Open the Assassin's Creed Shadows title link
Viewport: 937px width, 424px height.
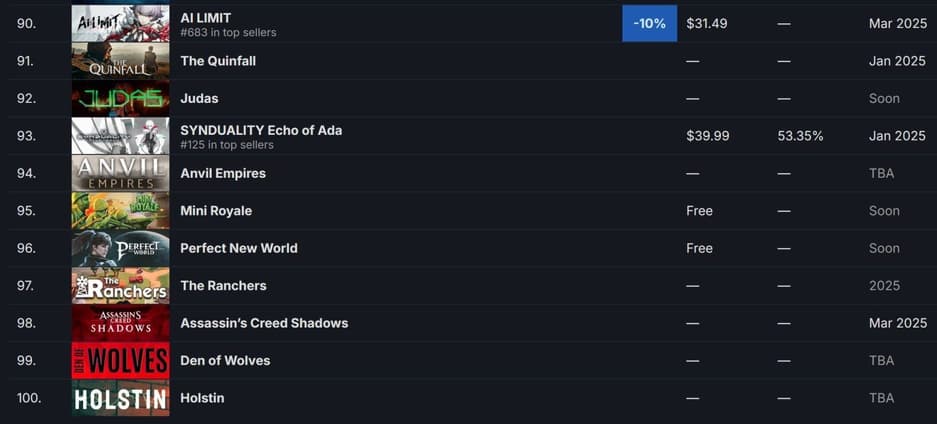click(x=264, y=323)
